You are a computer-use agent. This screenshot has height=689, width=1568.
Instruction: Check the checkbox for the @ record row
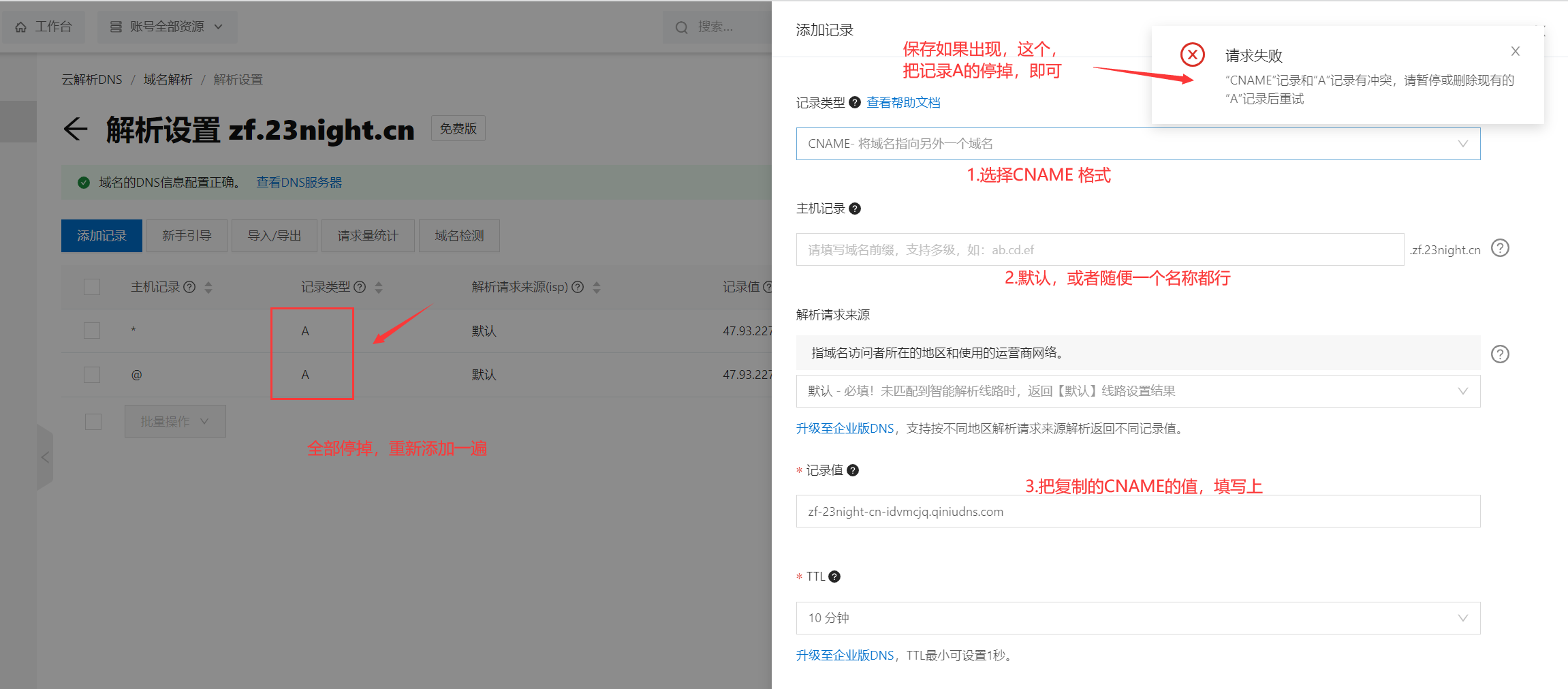[x=92, y=375]
